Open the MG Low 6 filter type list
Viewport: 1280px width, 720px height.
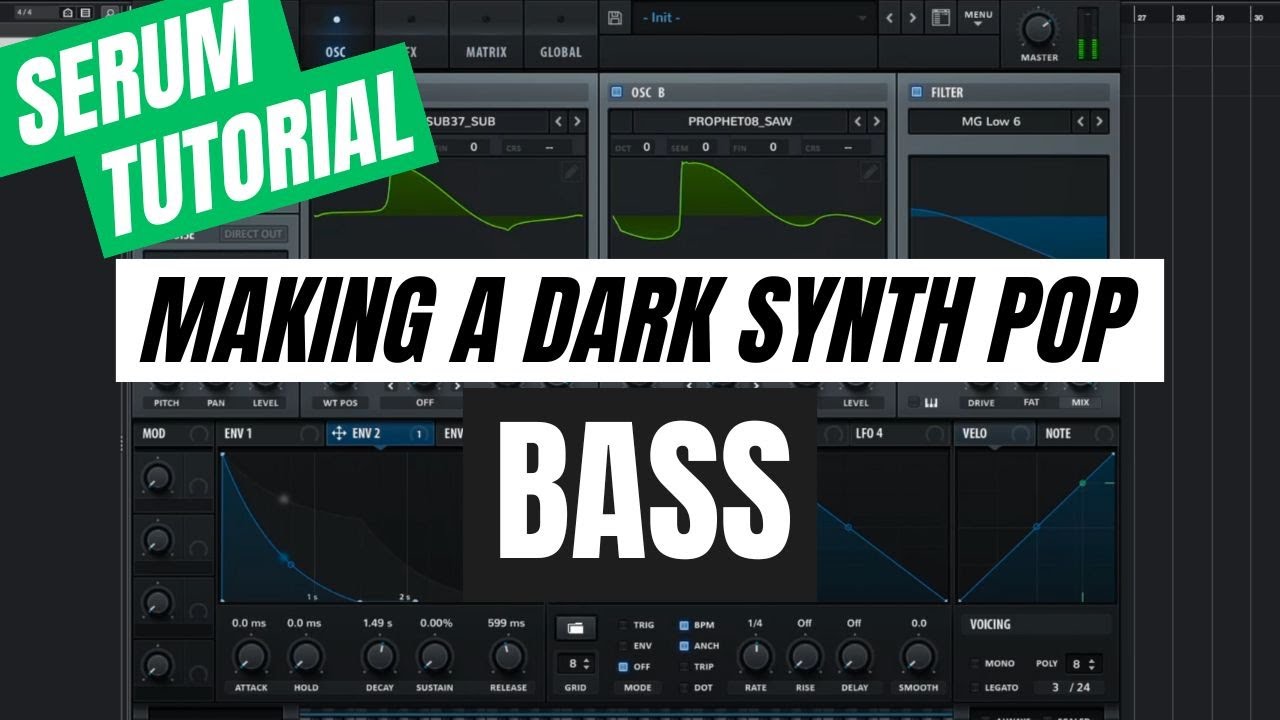pos(989,121)
